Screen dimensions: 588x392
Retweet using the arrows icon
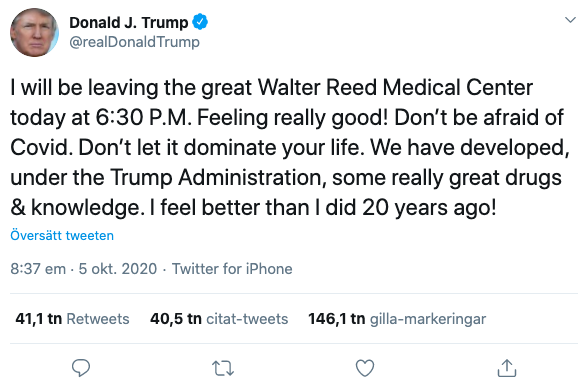(223, 368)
